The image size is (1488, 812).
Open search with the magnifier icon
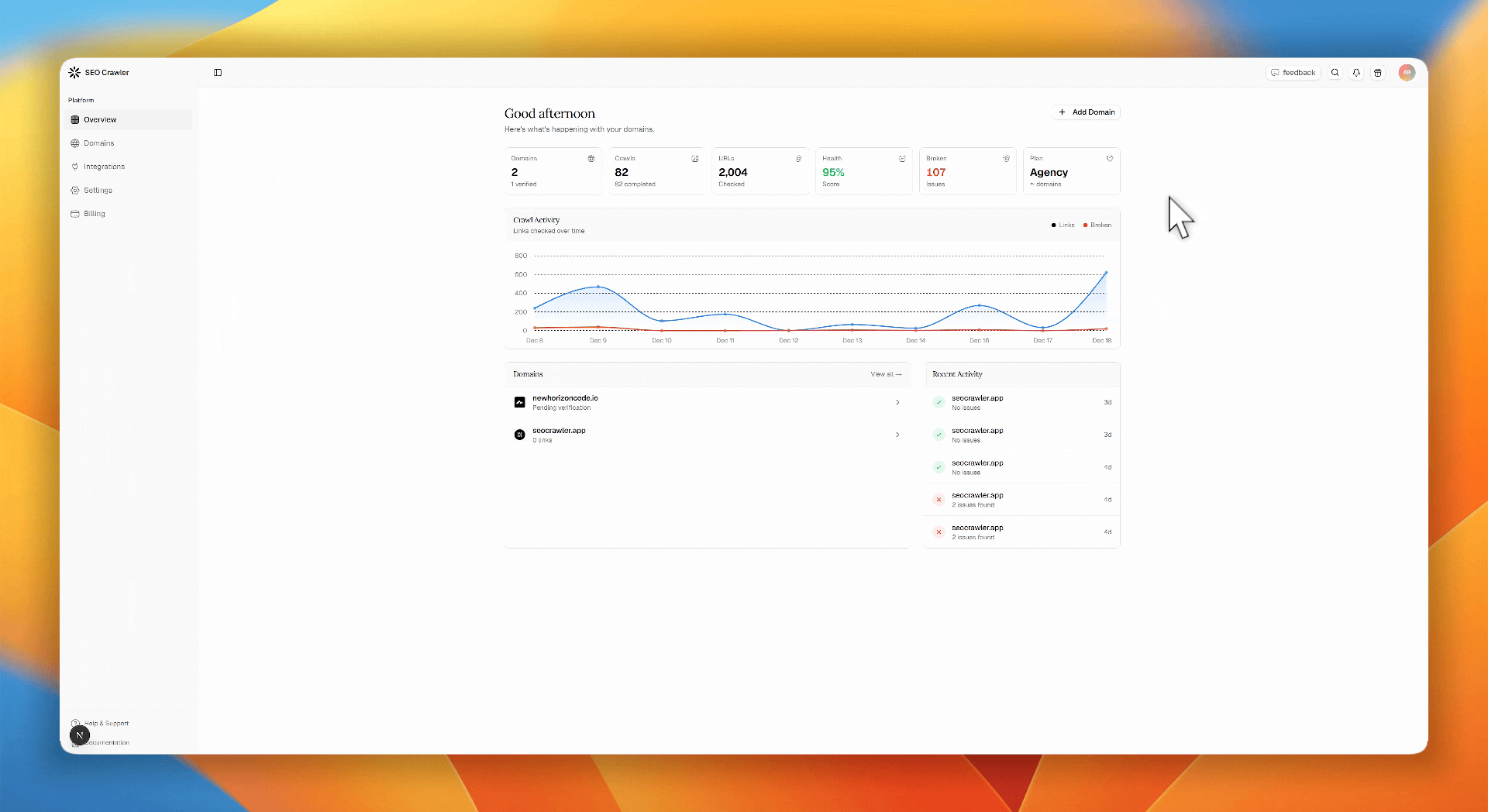click(1335, 73)
